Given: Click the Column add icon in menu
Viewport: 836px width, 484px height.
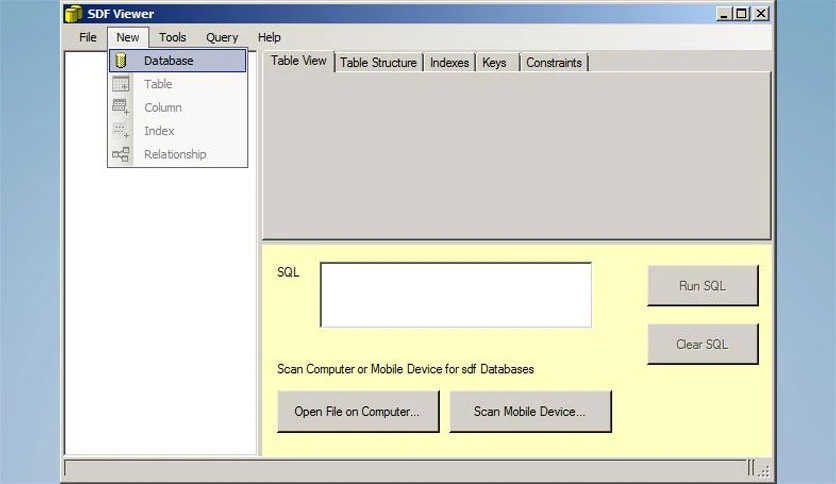Looking at the screenshot, I should [x=120, y=107].
